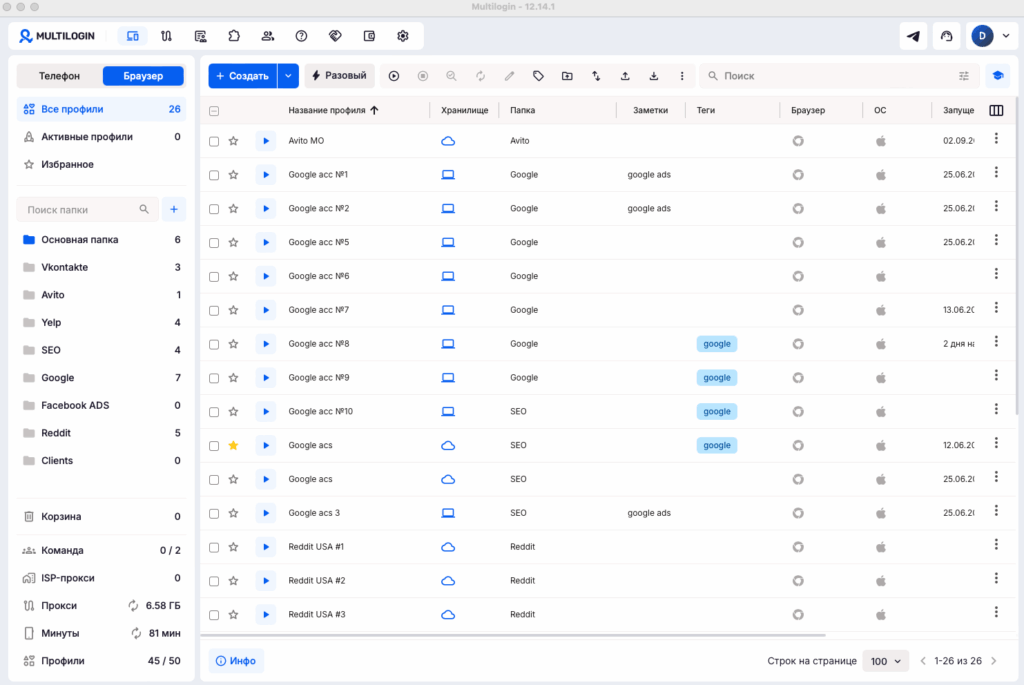The height and width of the screenshot is (685, 1024).
Task: Open row menu for Reddit USA #3
Action: coord(996,612)
